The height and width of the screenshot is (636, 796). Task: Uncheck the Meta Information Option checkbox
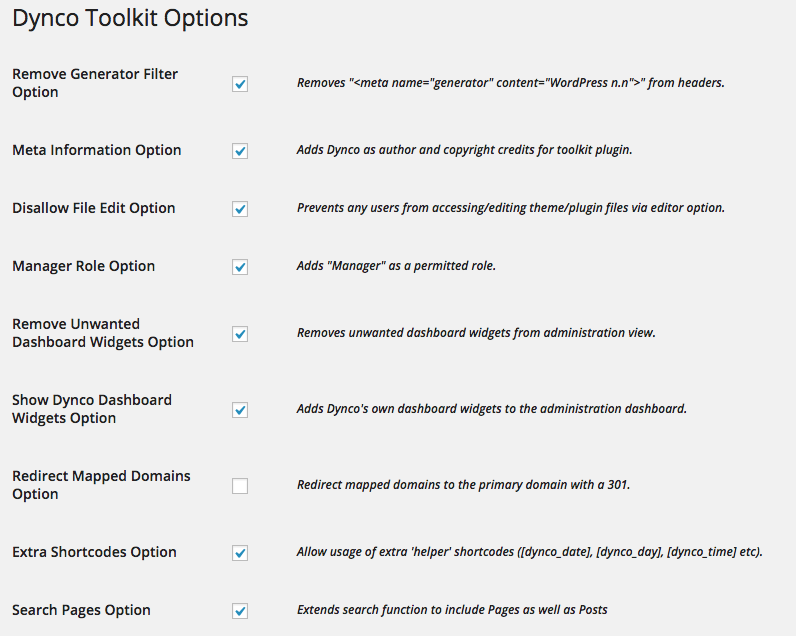point(240,151)
